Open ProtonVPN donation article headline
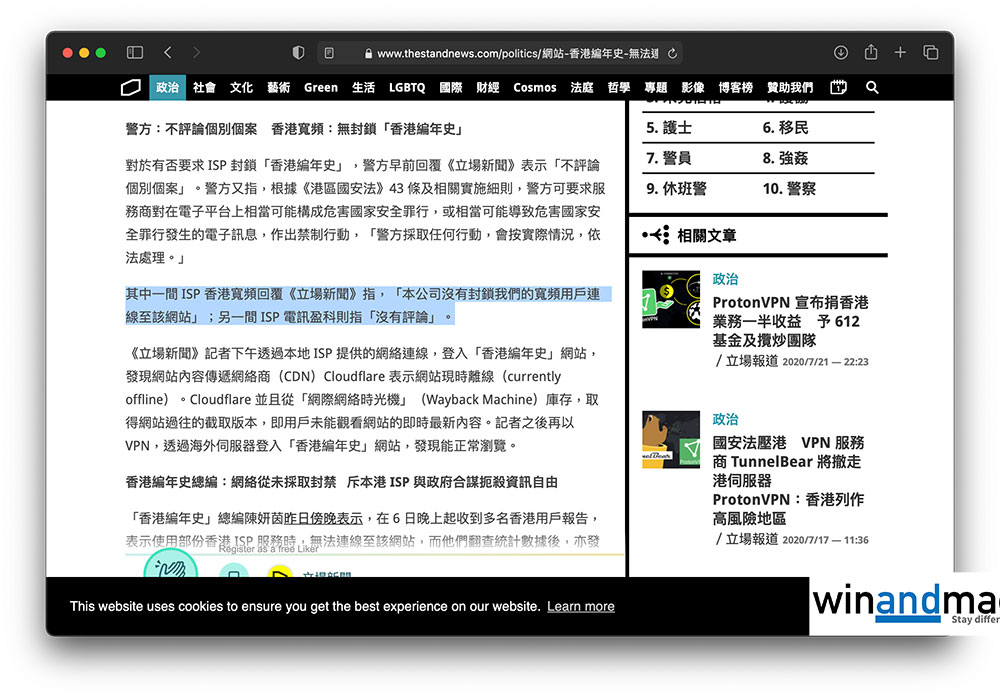Image resolution: width=1000 pixels, height=697 pixels. pyautogui.click(x=790, y=321)
